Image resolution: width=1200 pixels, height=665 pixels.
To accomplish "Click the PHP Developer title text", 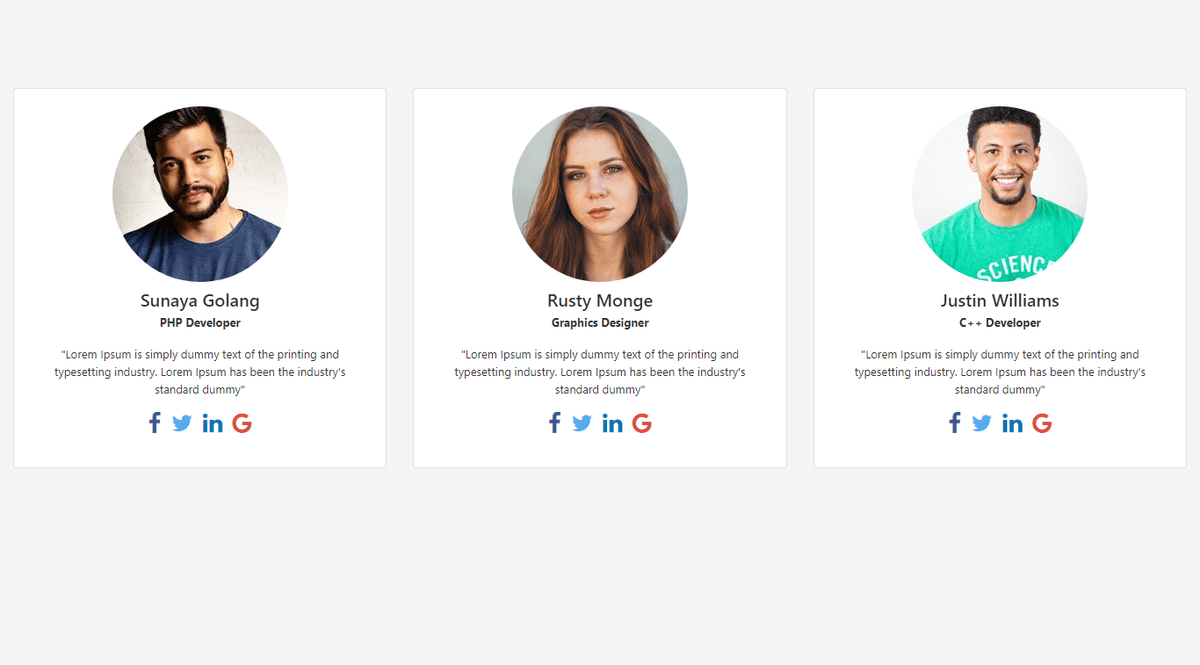I will pyautogui.click(x=200, y=322).
